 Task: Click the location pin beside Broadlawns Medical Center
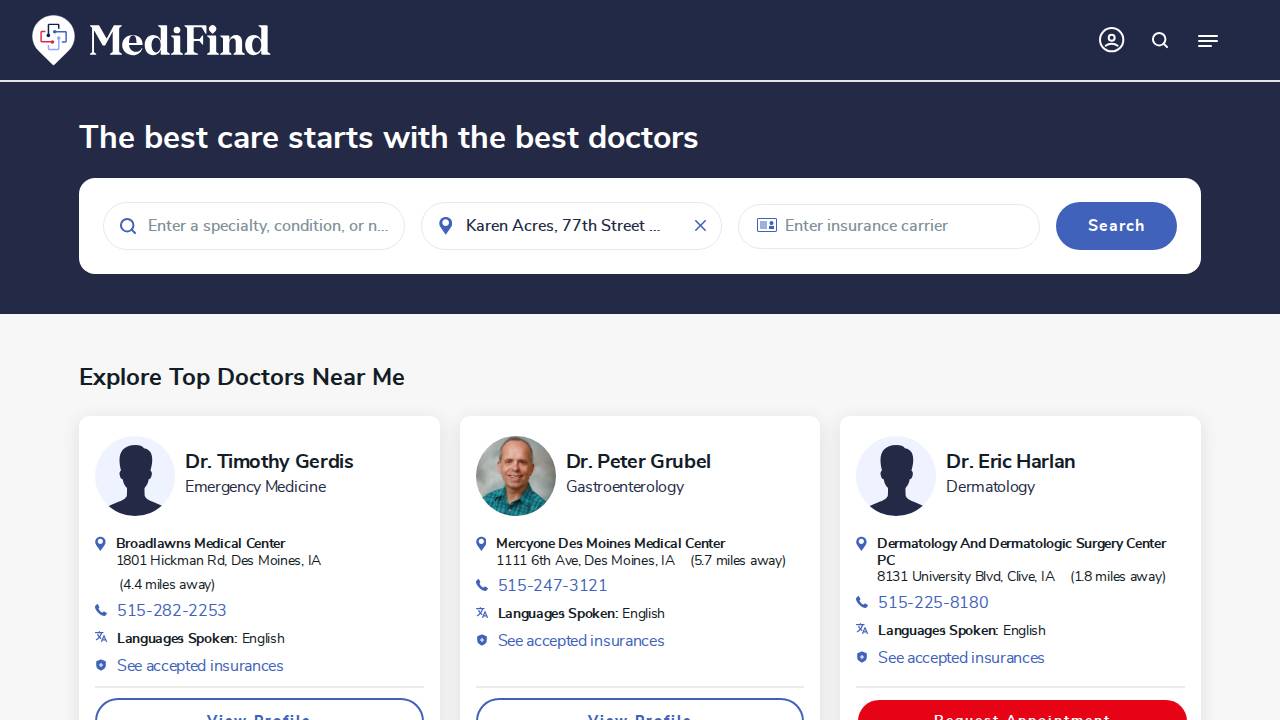[100, 543]
